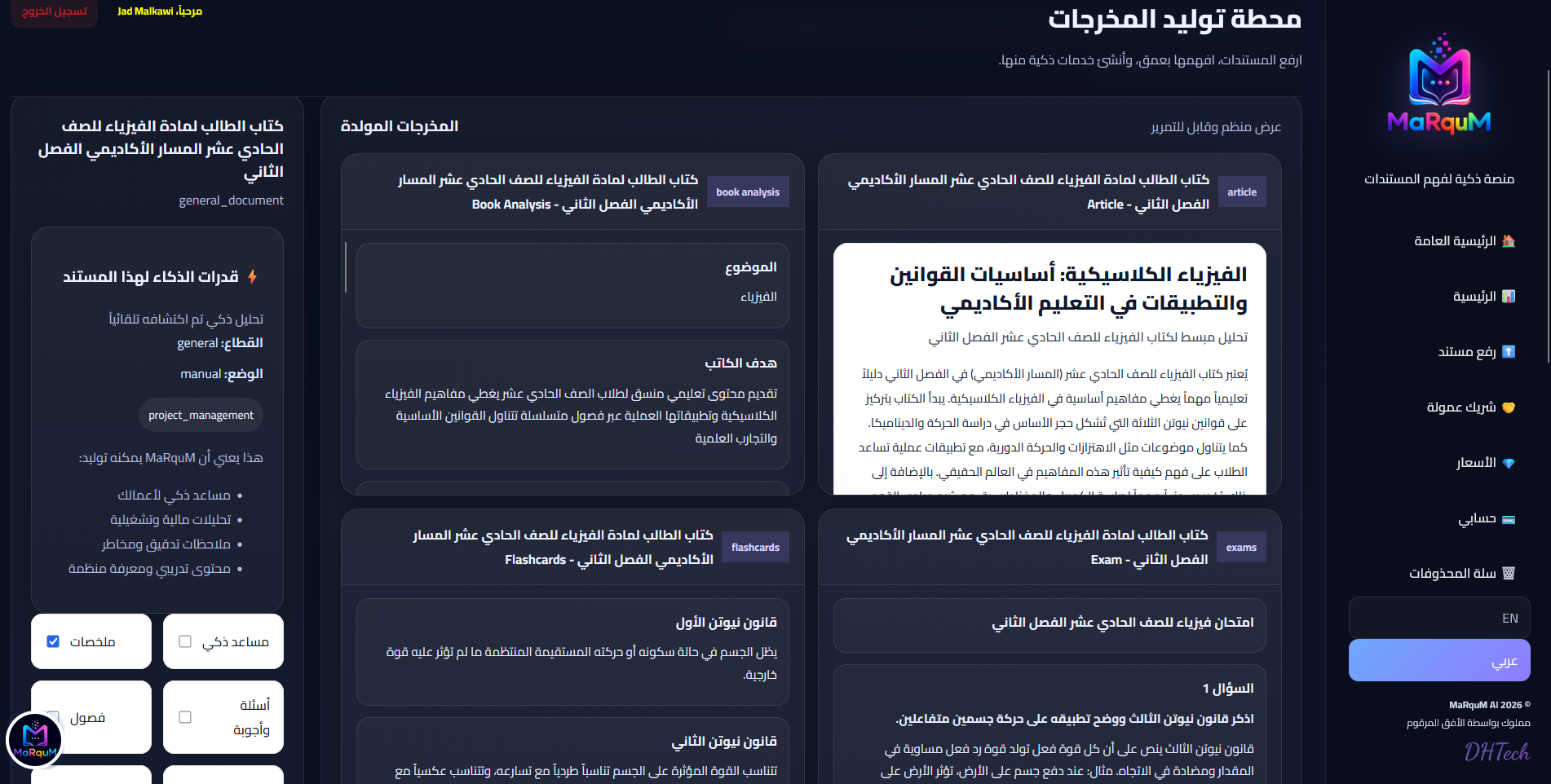Click the flashcards tag badge

pos(755,548)
